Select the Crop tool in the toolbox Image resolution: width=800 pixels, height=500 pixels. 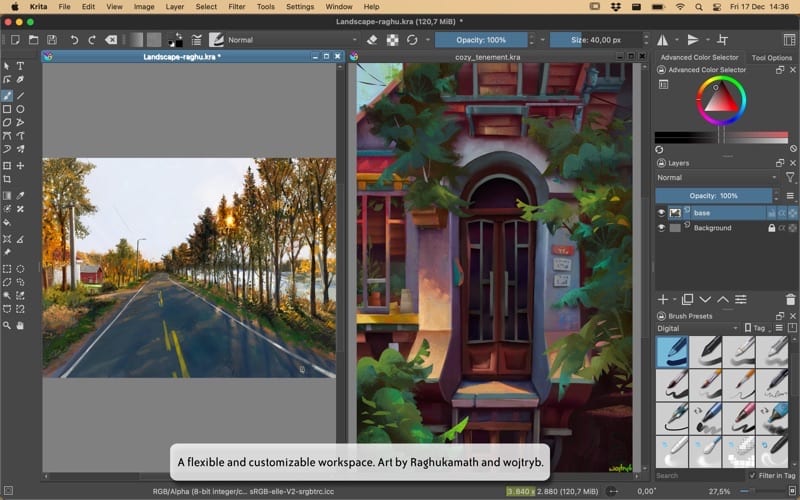tap(7, 179)
